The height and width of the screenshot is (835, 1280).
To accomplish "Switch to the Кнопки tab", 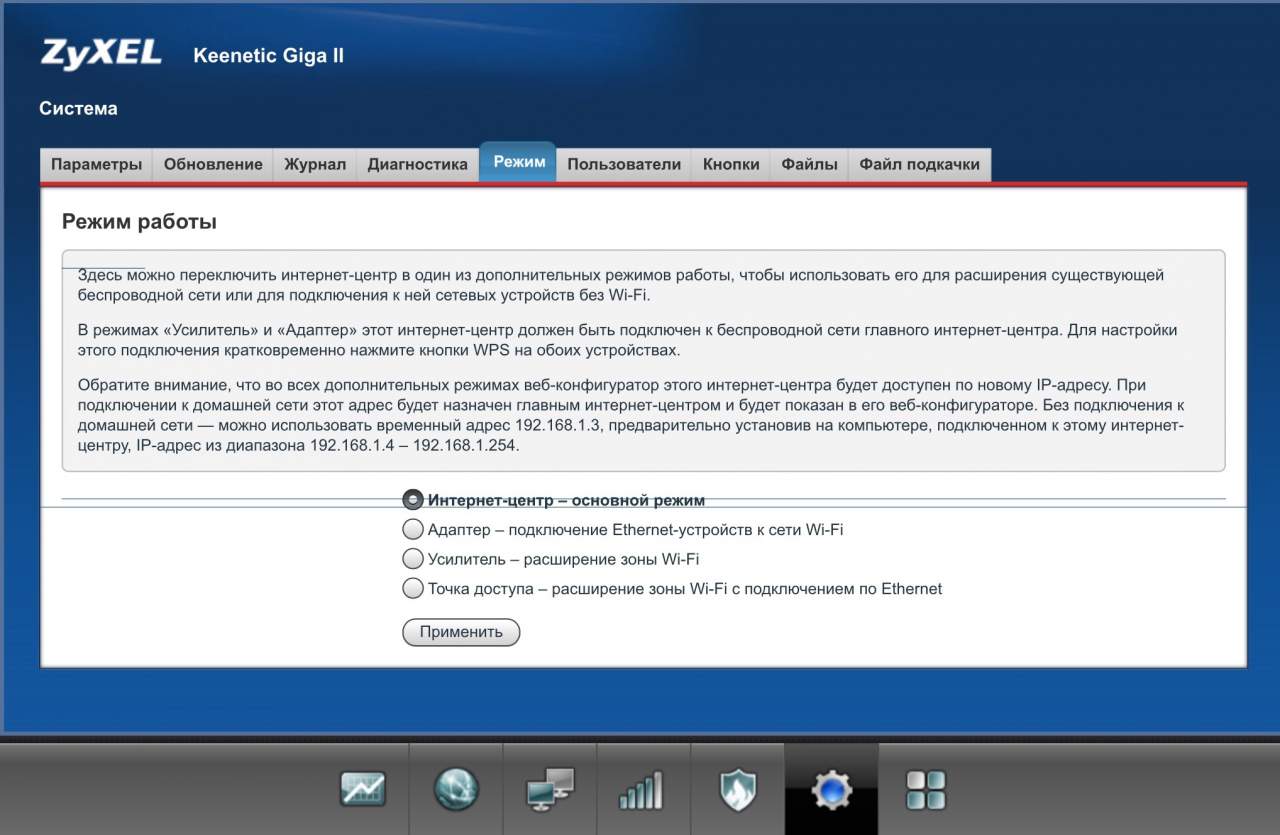I will 731,165.
